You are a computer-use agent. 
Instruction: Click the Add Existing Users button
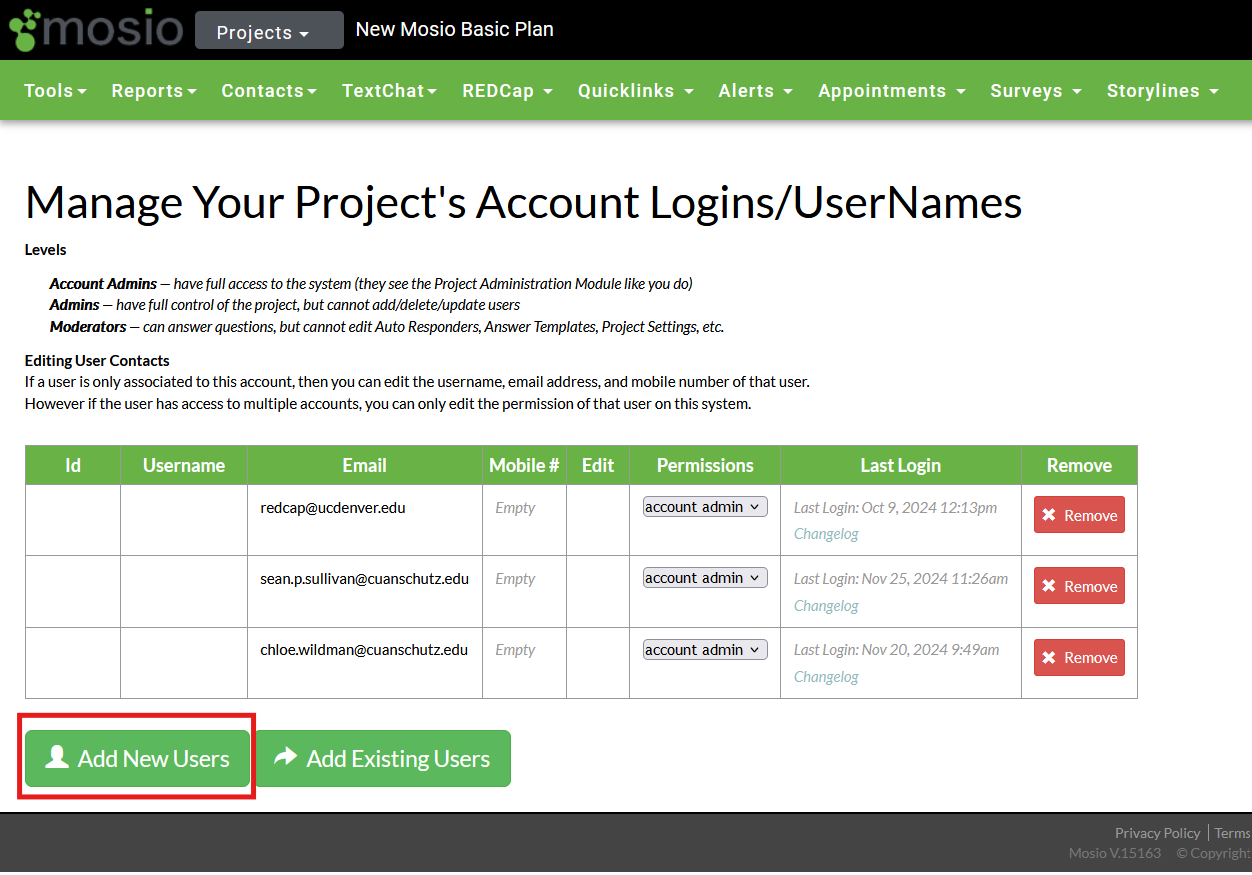point(383,759)
